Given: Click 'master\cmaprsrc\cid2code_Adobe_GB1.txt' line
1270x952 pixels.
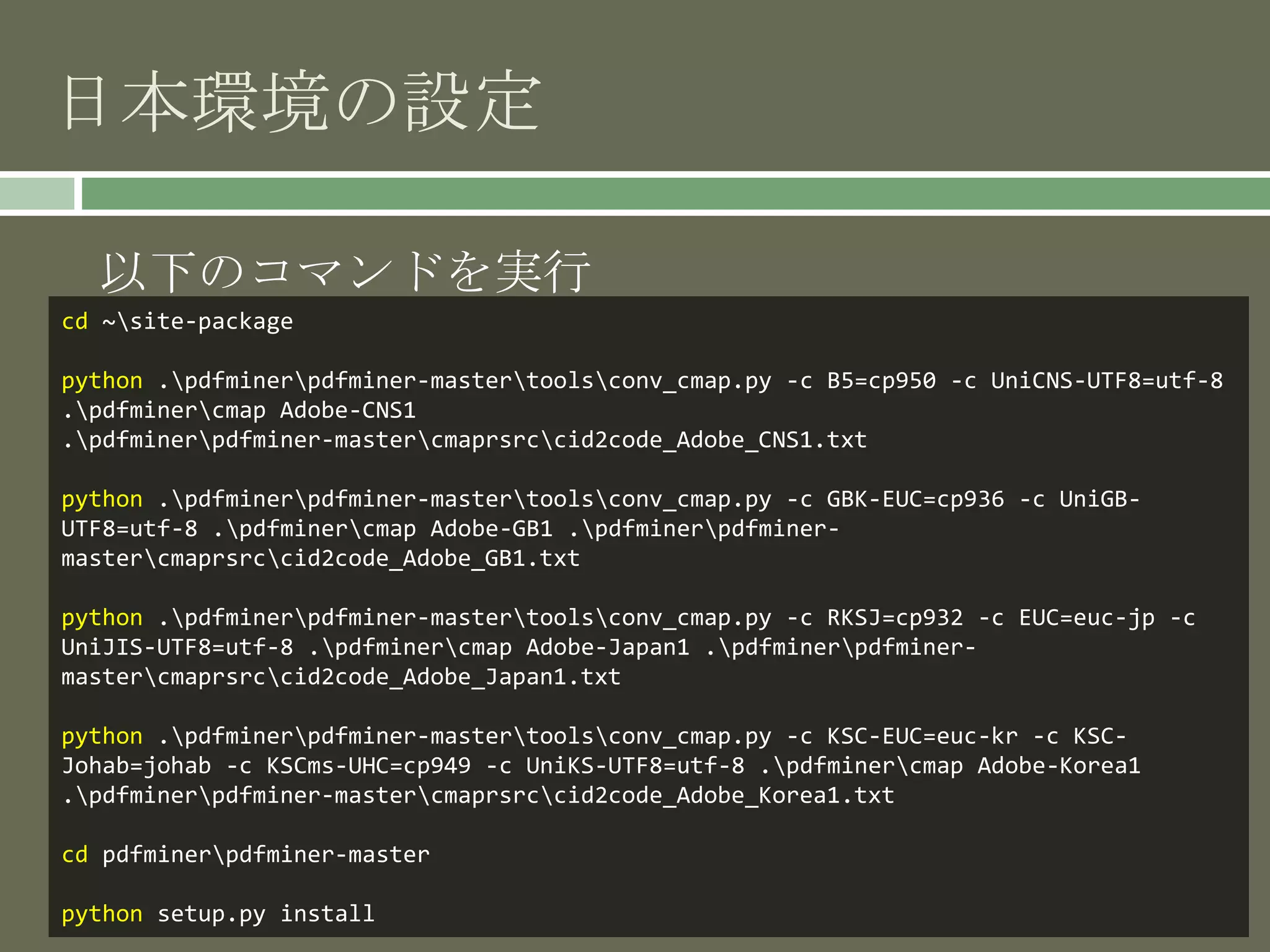Looking at the screenshot, I should point(321,558).
